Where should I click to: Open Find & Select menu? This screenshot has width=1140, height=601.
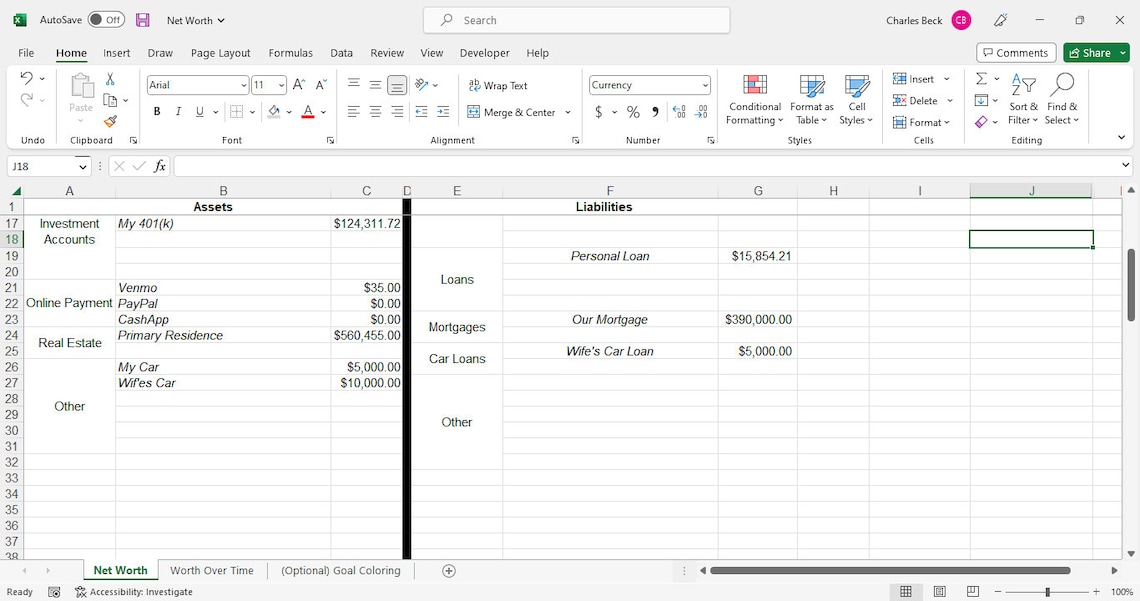[x=1062, y=100]
